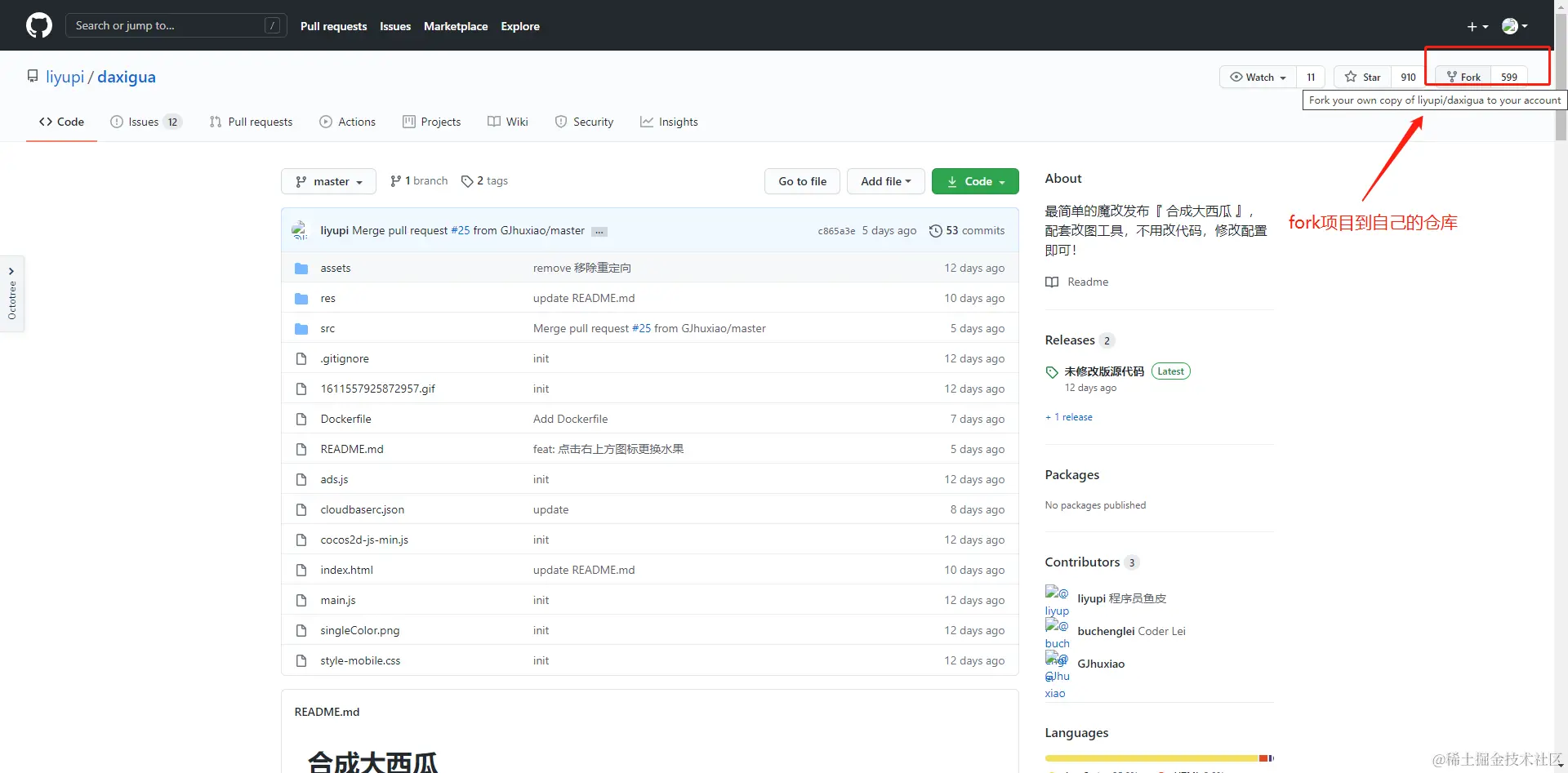Screen dimensions: 1568x773
Task: Click the tag icon beside 2 tags
Action: (467, 181)
